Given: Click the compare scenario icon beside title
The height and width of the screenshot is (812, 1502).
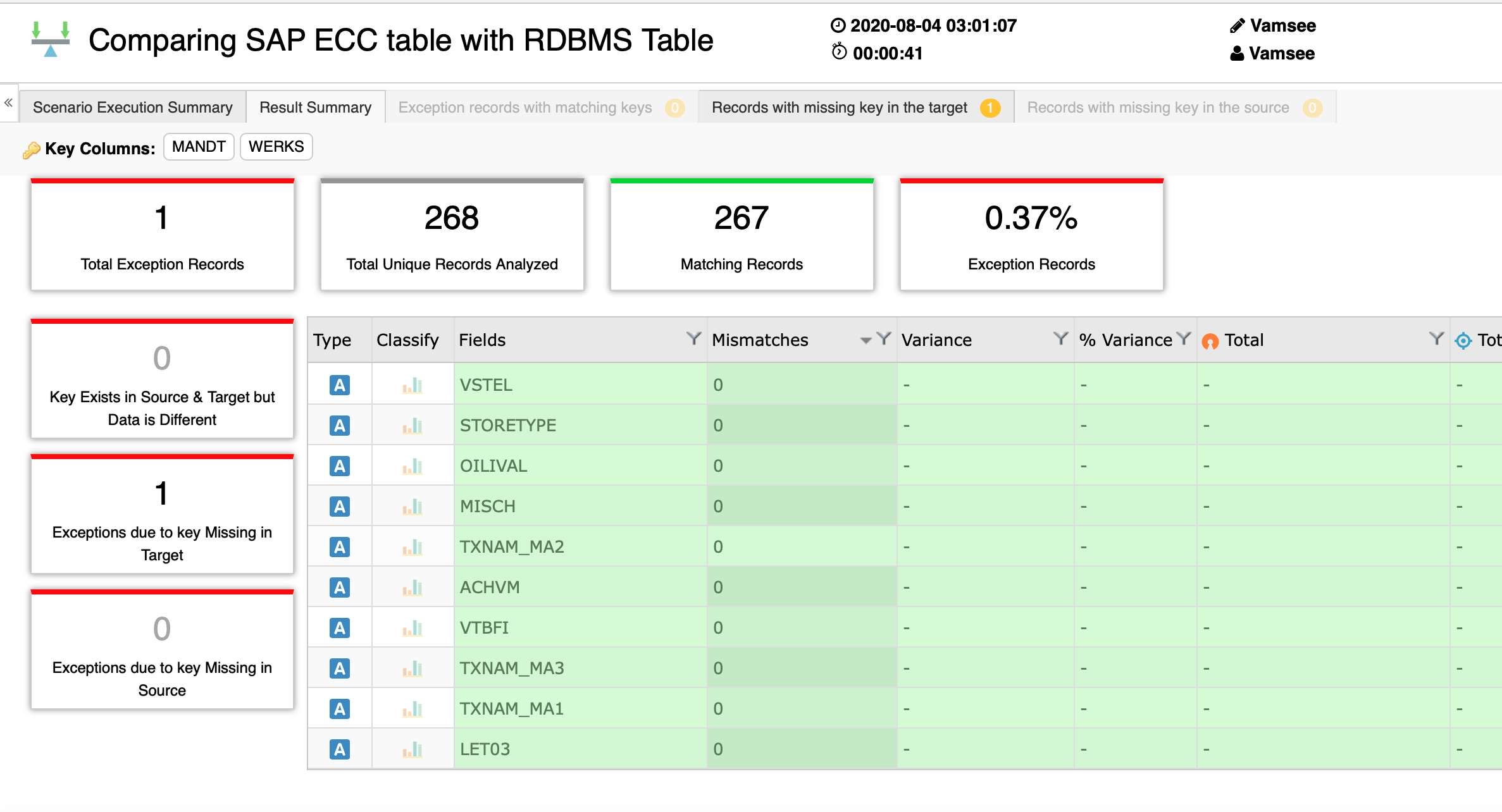Looking at the screenshot, I should pyautogui.click(x=51, y=39).
